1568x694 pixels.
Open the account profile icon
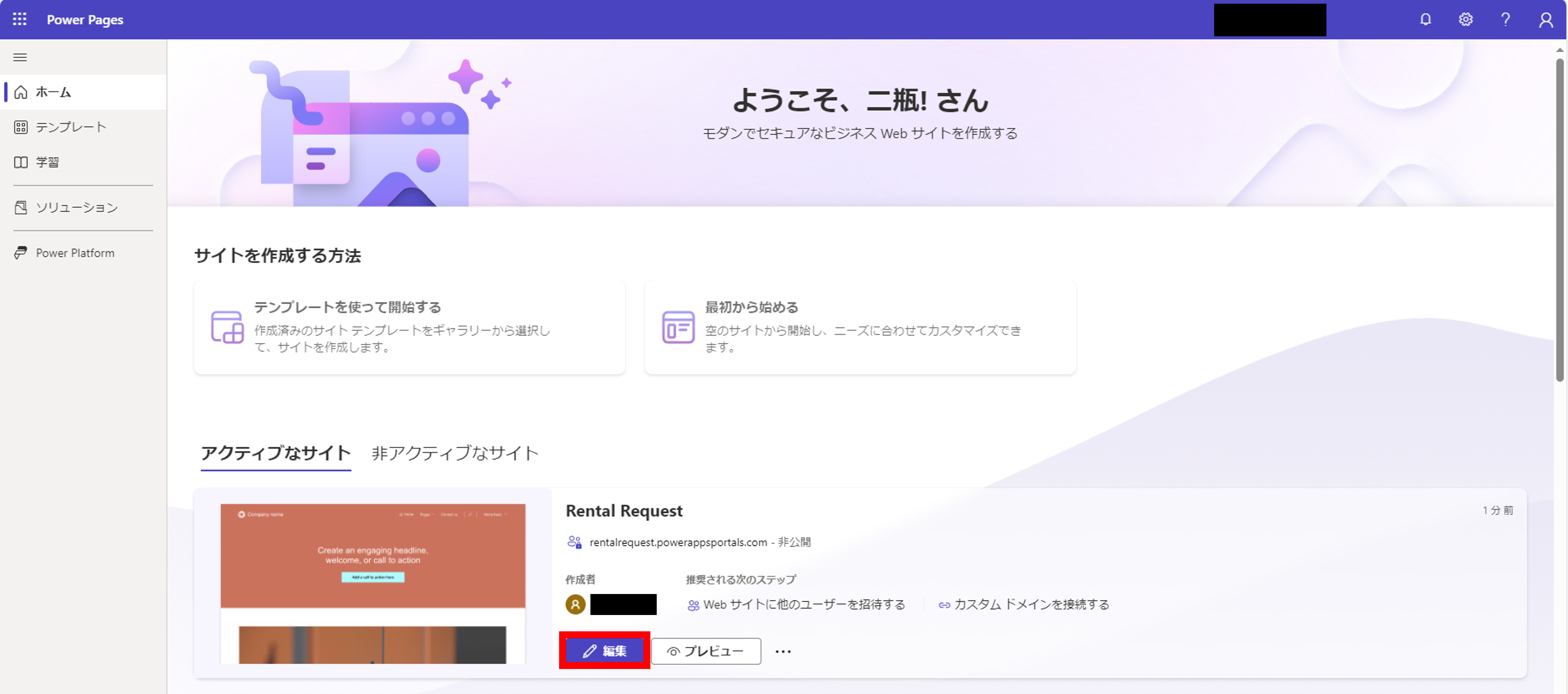tap(1545, 19)
